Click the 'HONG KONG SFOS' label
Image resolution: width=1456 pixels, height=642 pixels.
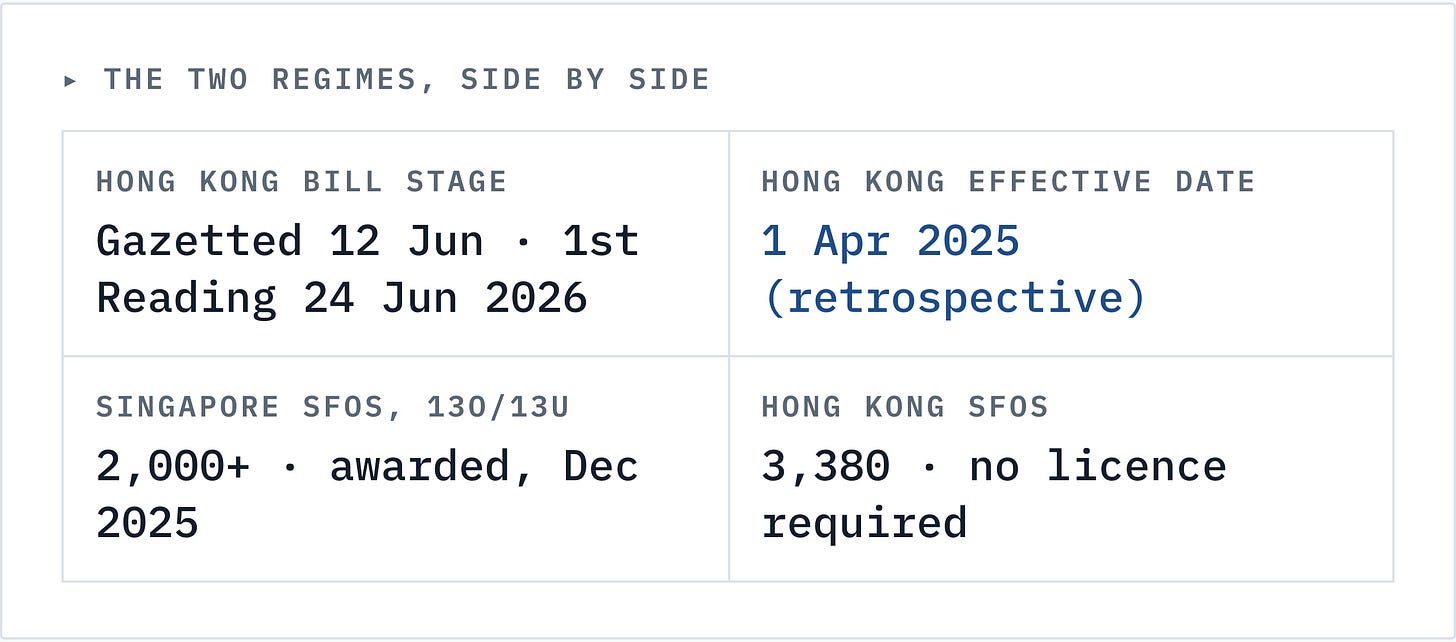click(904, 407)
